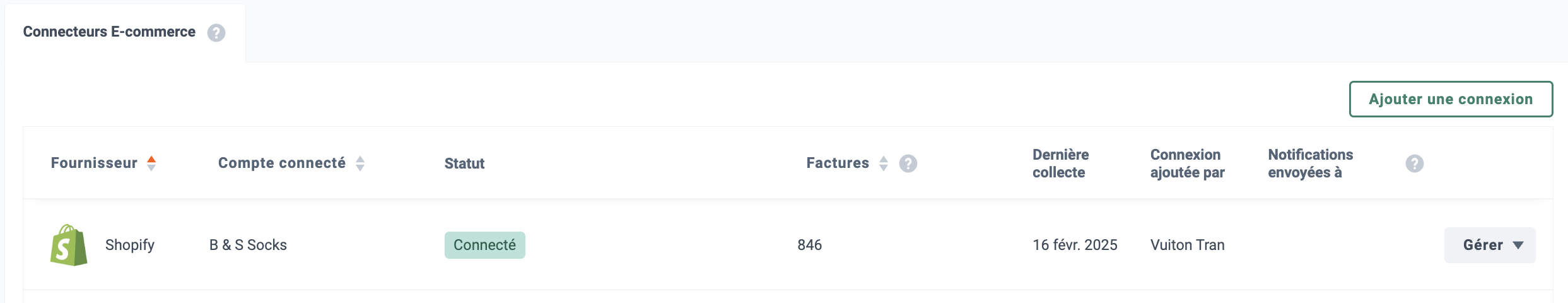
Task: Sort by Fournisseur using the arrow icon
Action: click(x=151, y=163)
